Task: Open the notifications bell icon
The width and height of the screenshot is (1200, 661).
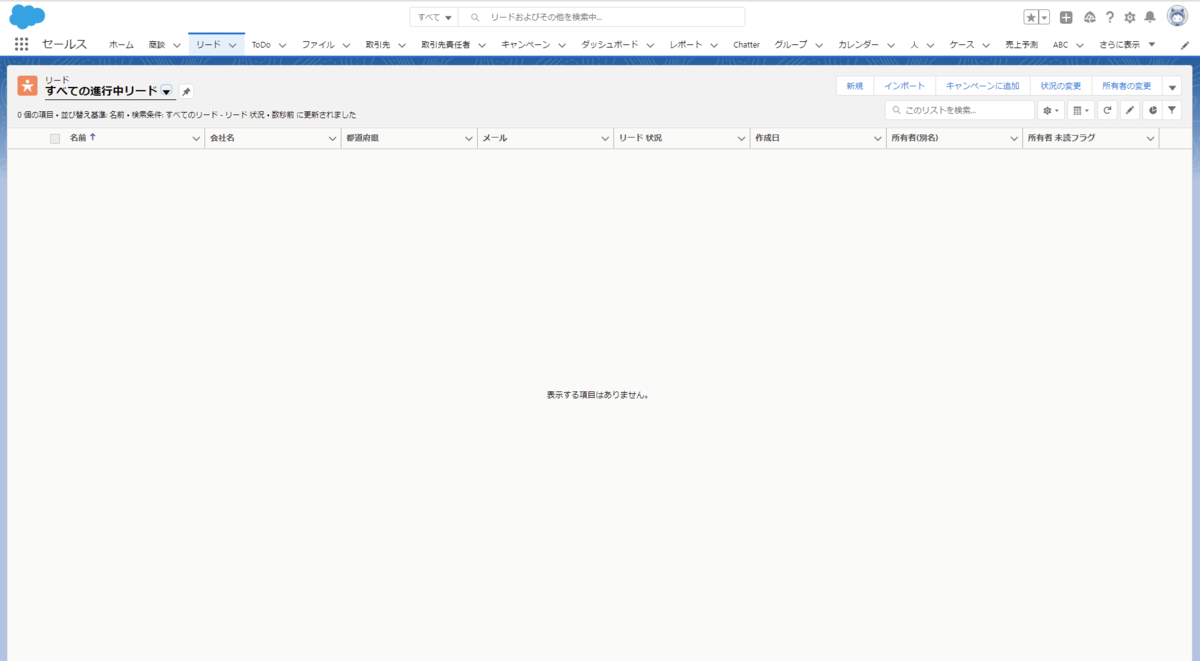Action: [x=1150, y=17]
